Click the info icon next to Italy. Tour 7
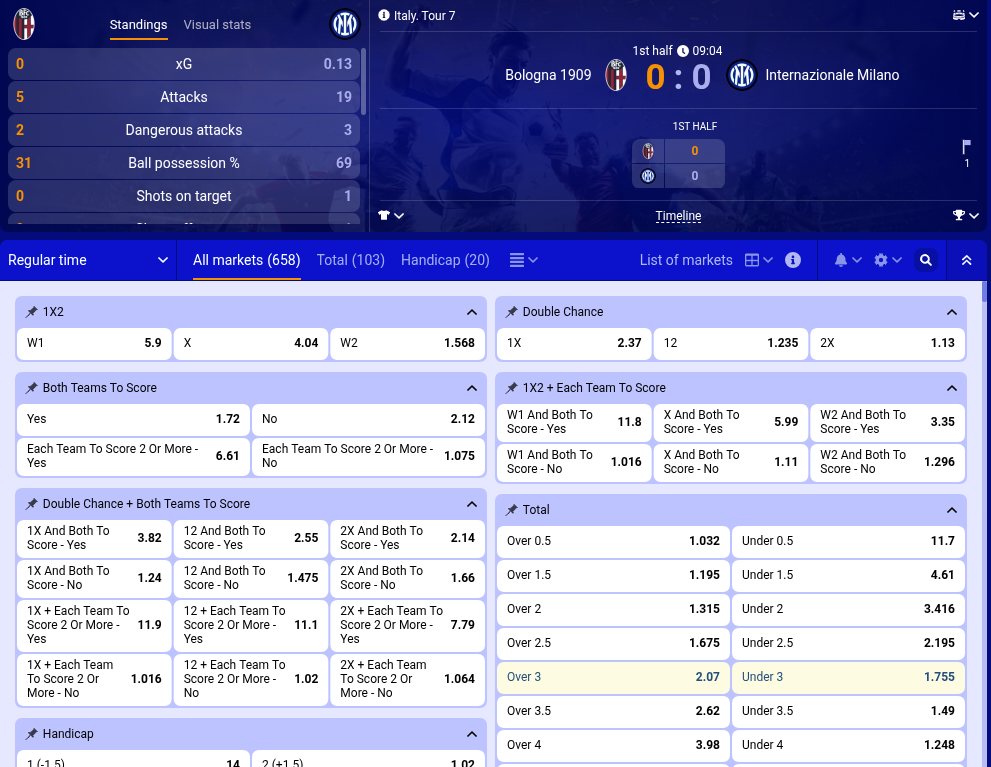The width and height of the screenshot is (991, 767). (384, 15)
